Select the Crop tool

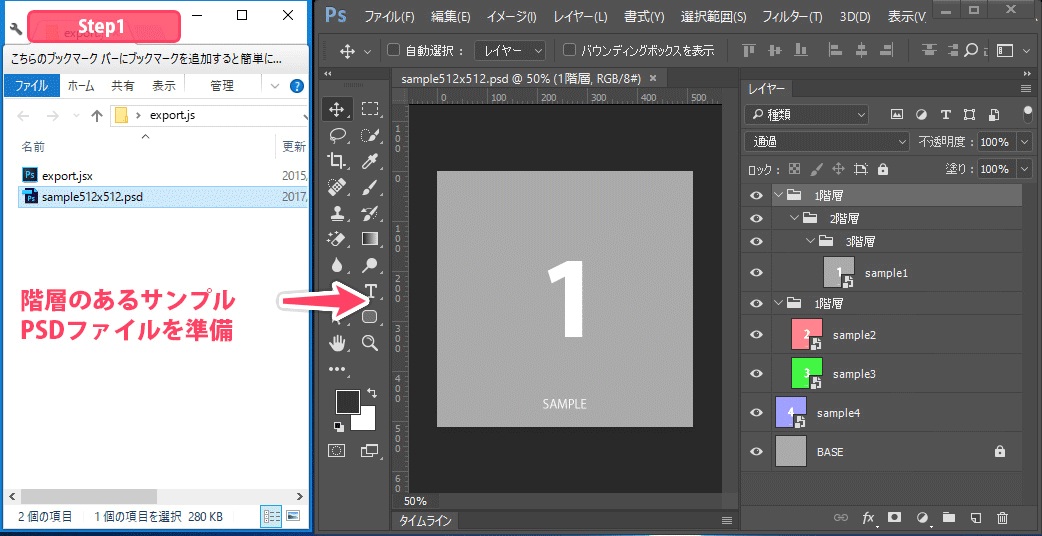tap(337, 161)
